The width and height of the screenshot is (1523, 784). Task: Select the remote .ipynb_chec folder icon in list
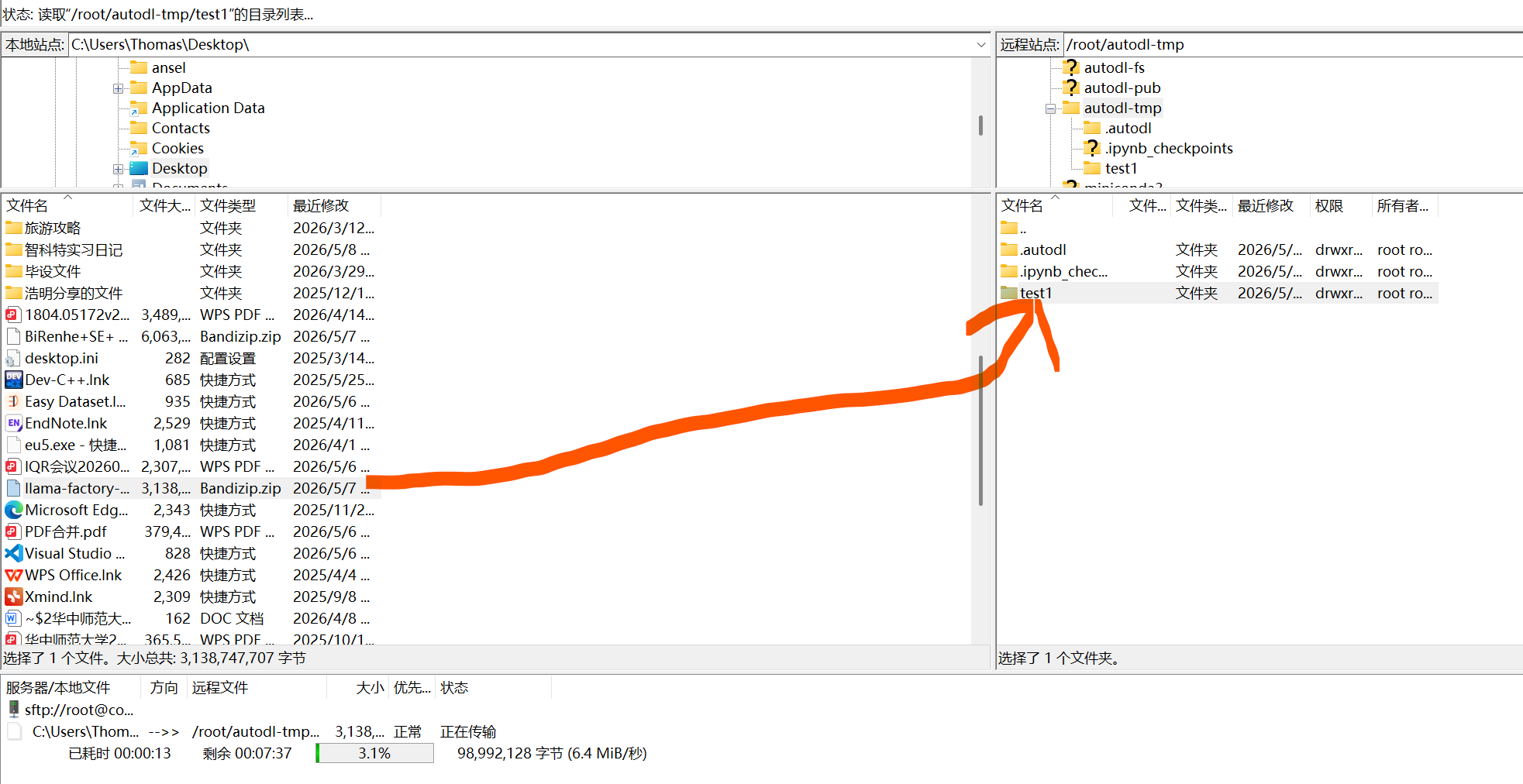[x=1008, y=271]
